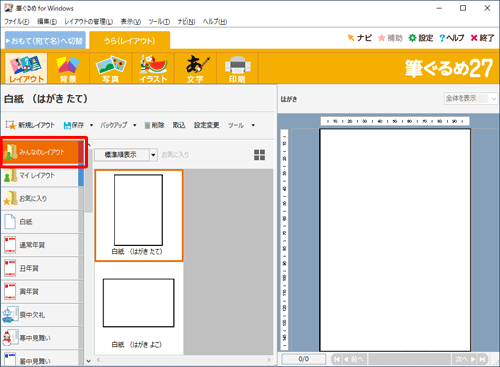Viewport: 500px width, 367px height.
Task: Click the 終了 exit button
Action: [482, 38]
